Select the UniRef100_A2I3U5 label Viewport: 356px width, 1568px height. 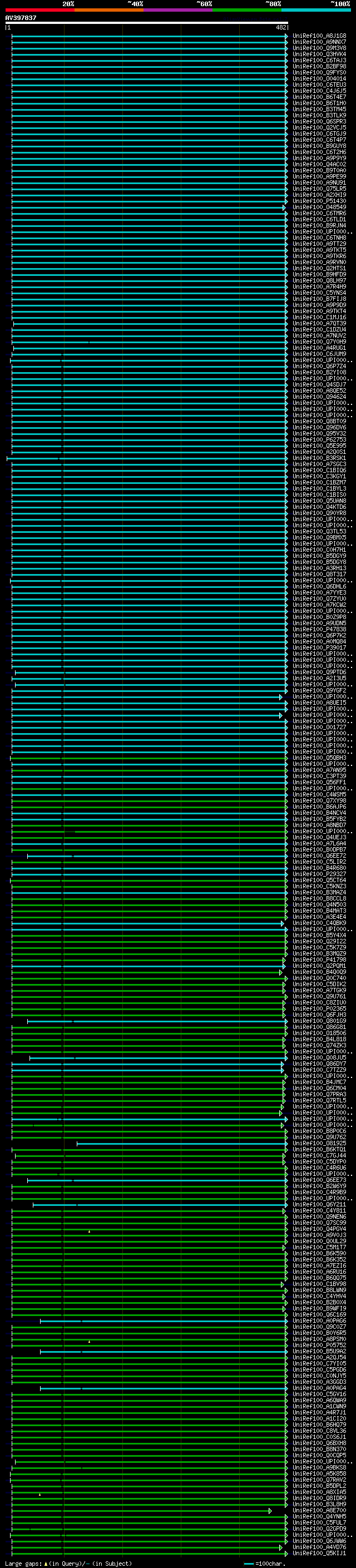coord(319,678)
